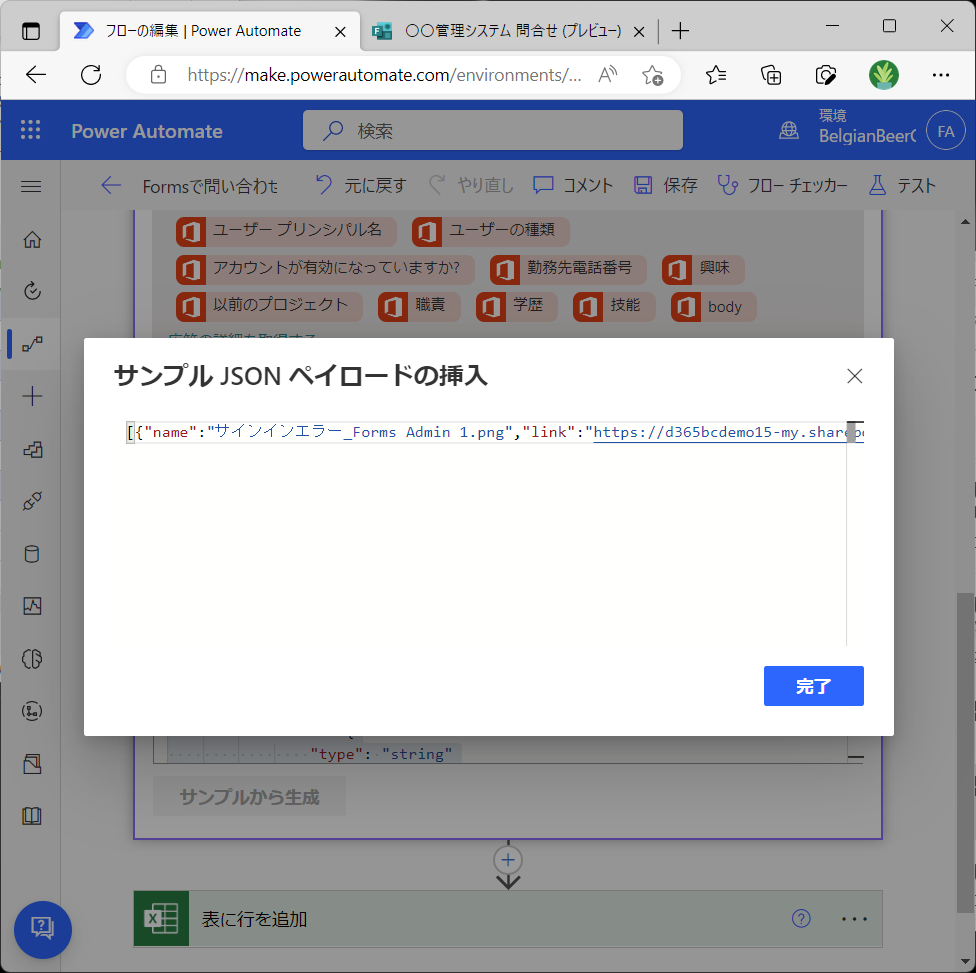Select the ユーザー プリンシパル名 dynamic token

click(x=286, y=232)
